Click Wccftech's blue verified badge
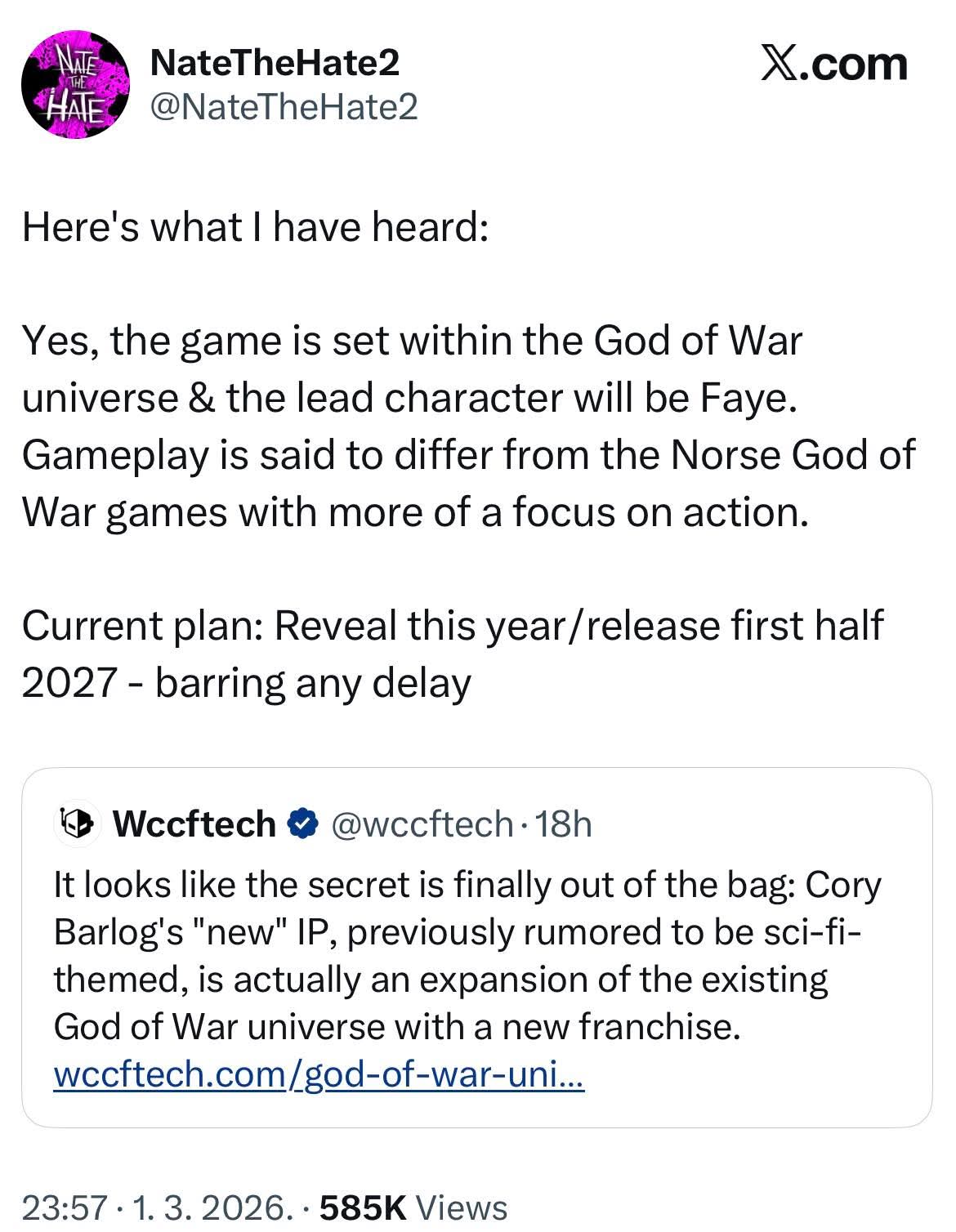The image size is (956, 1232). tap(304, 824)
